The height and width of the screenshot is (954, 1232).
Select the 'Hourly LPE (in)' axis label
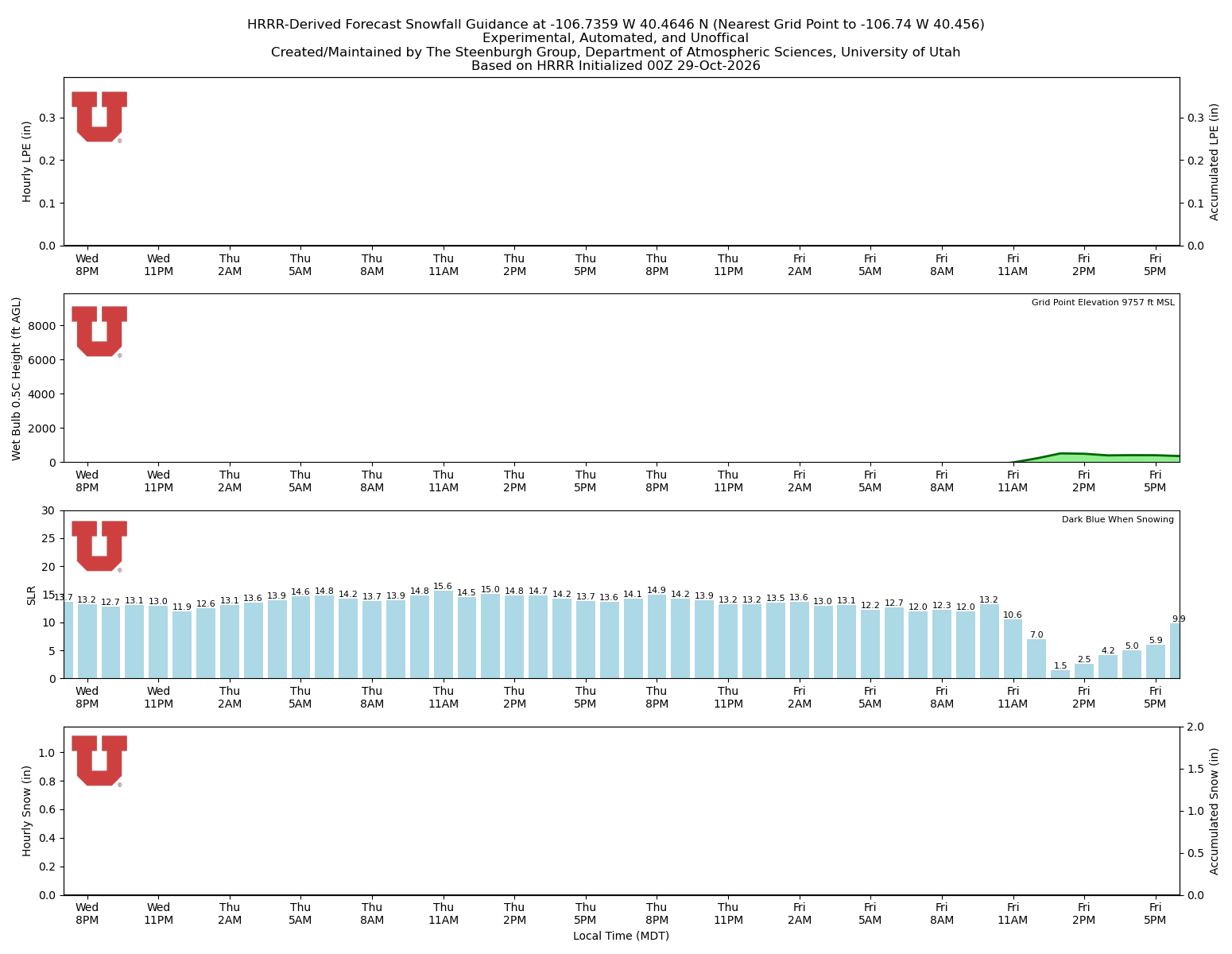coord(27,161)
